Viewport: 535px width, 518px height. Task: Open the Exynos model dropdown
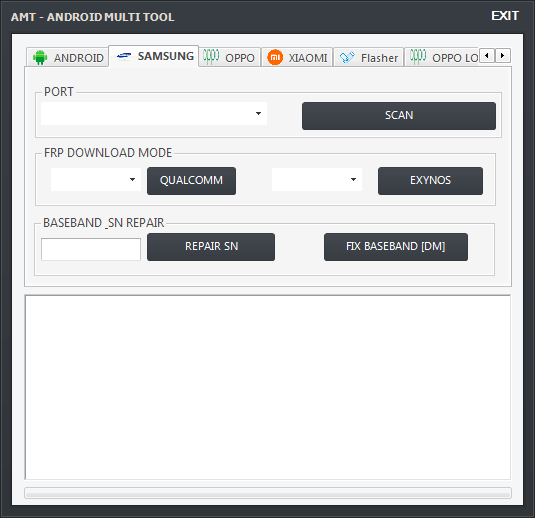pos(353,179)
